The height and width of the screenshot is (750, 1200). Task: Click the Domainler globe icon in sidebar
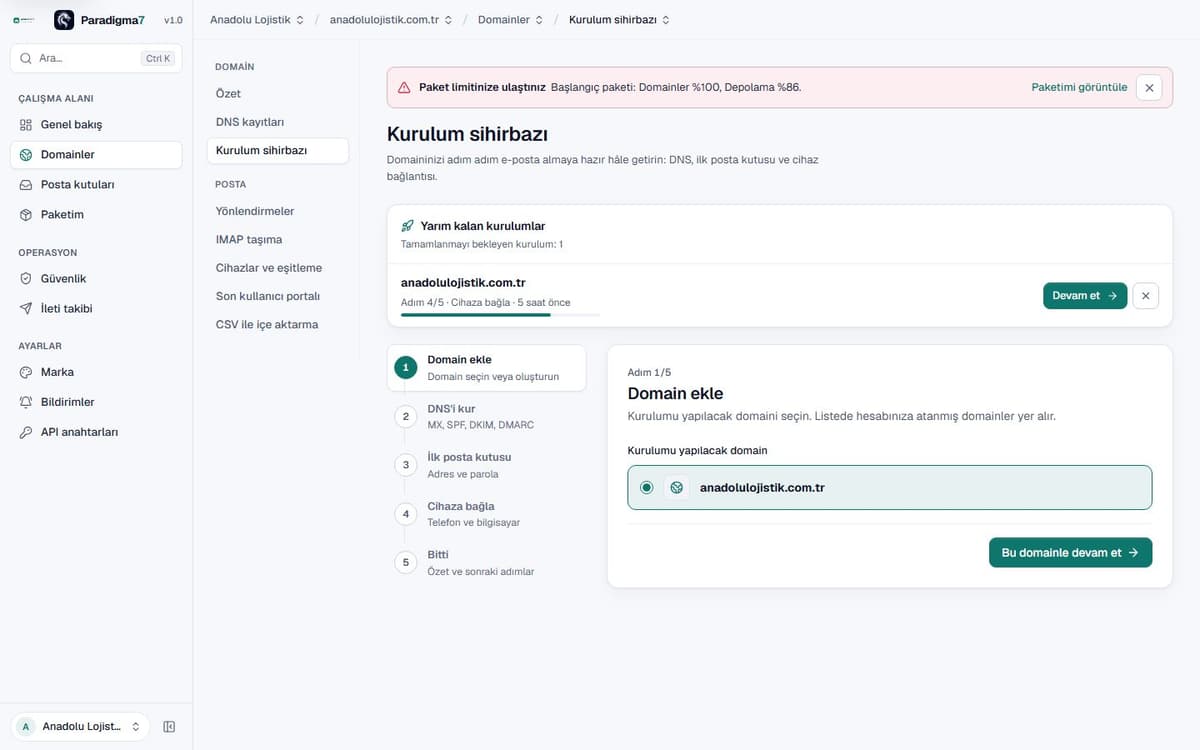click(26, 155)
